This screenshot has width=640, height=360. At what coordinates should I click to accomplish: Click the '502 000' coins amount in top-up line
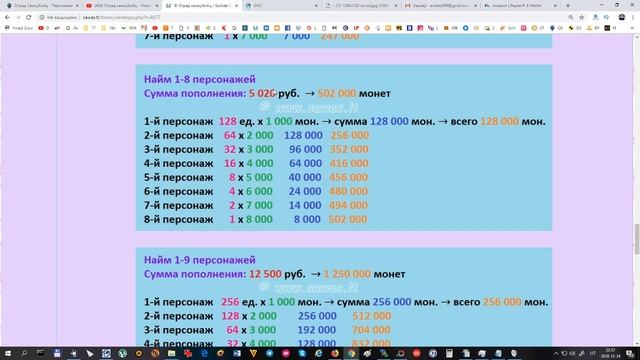click(337, 93)
